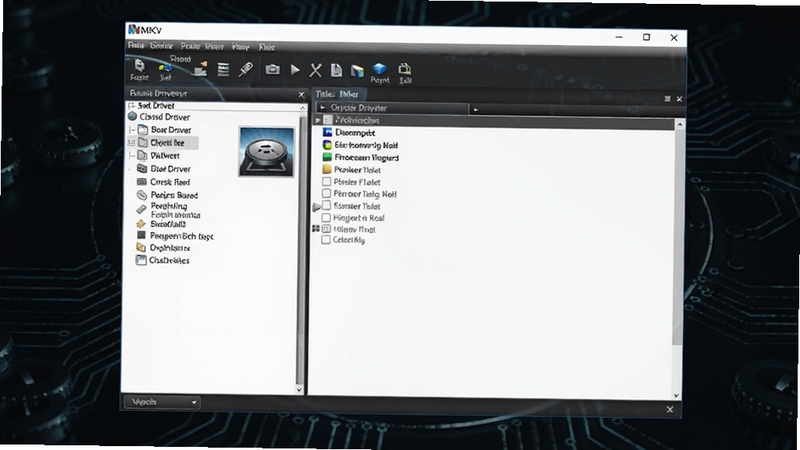Click the grey play triangle in the toolbar
Viewport: 800px width, 450px height.
pos(295,69)
